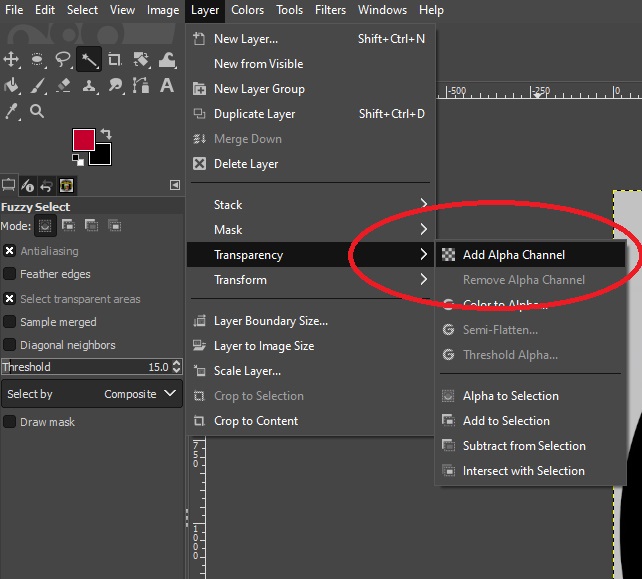The height and width of the screenshot is (579, 642).
Task: Swap foreground and background colors
Action: click(x=106, y=133)
